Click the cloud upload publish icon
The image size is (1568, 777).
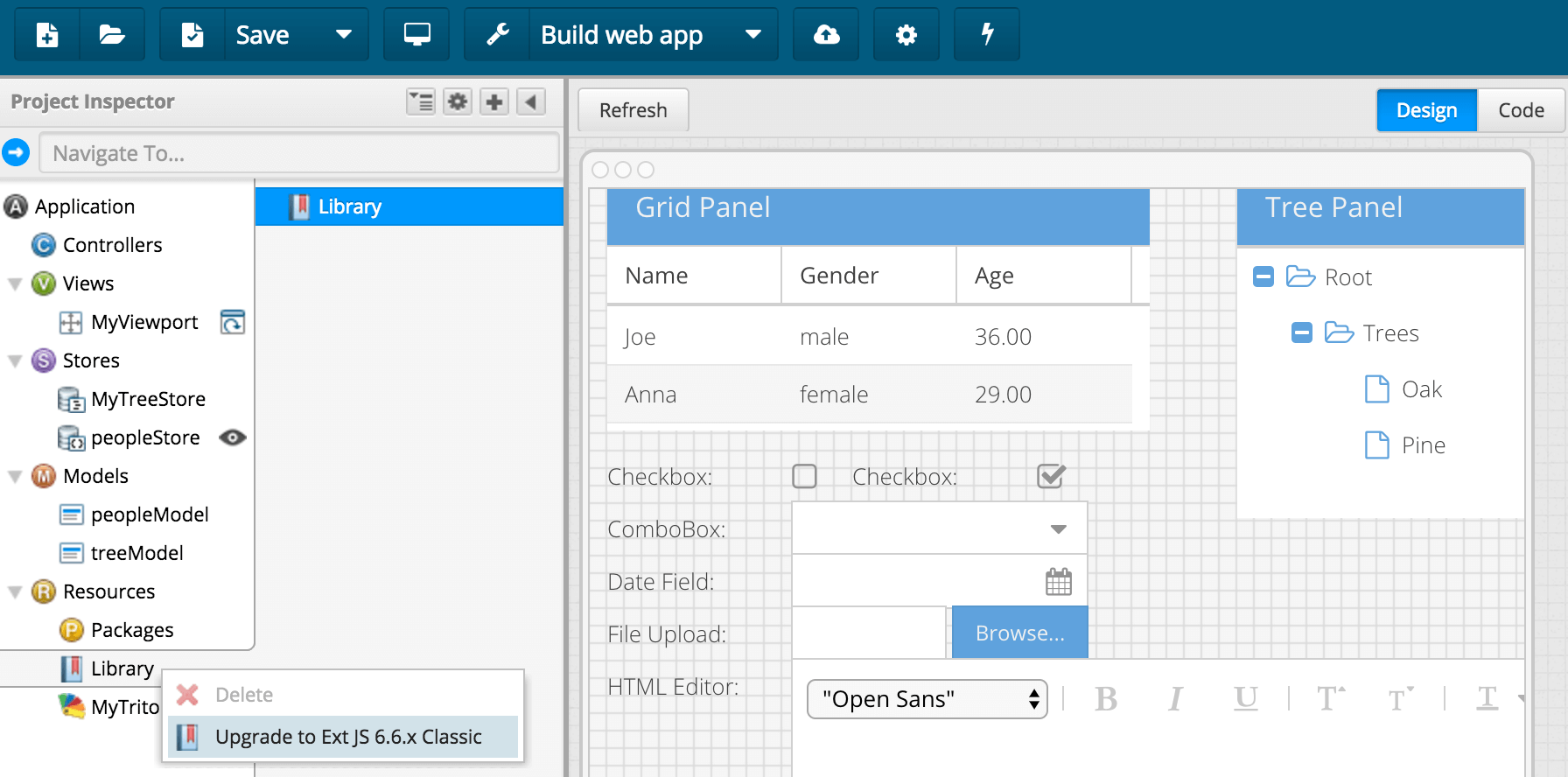point(826,35)
